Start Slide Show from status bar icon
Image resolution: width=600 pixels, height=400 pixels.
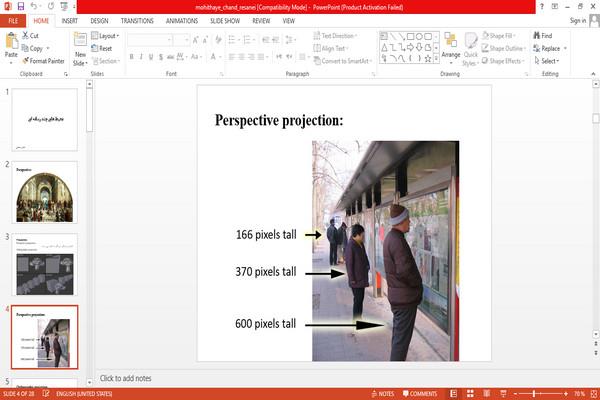(503, 393)
